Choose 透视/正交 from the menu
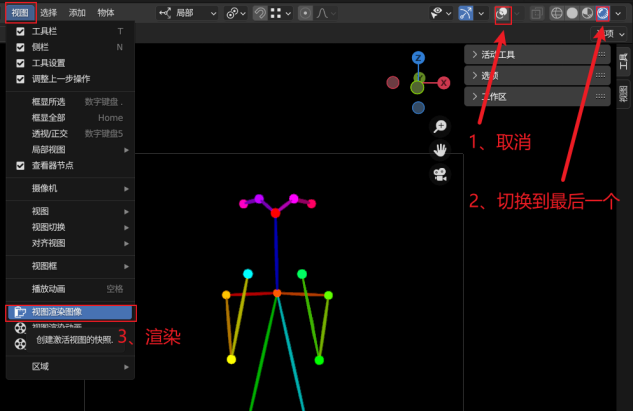 pyautogui.click(x=70, y=134)
